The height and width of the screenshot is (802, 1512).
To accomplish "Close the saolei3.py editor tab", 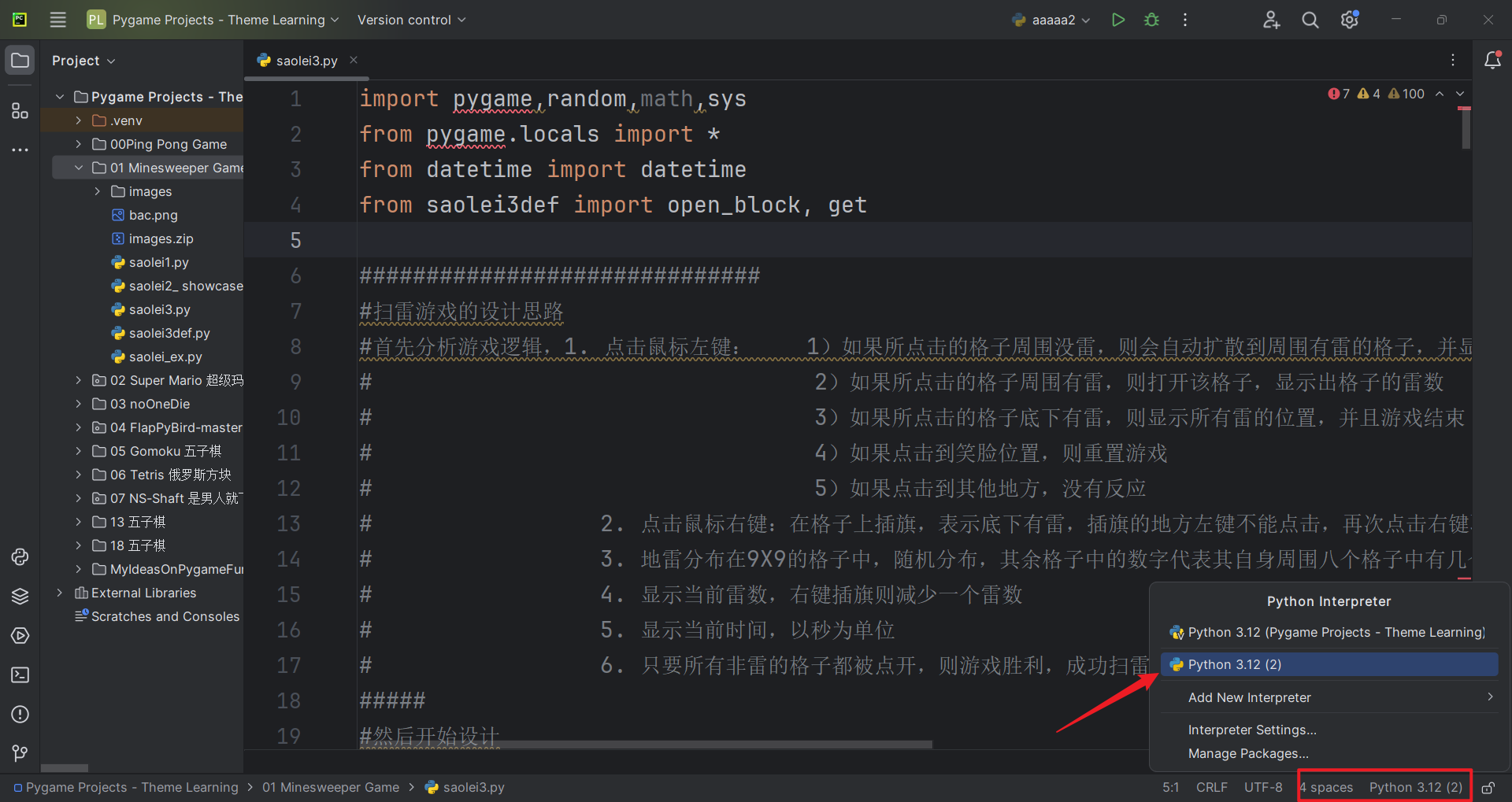I will coord(354,60).
